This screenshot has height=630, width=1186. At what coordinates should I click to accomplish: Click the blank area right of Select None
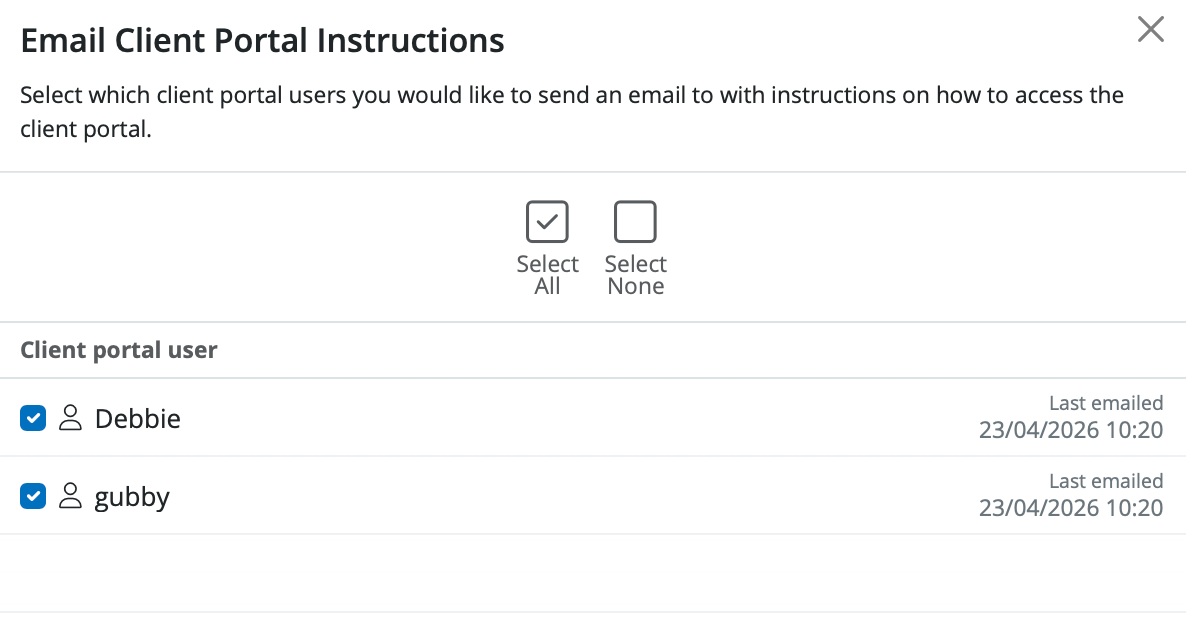pos(900,247)
